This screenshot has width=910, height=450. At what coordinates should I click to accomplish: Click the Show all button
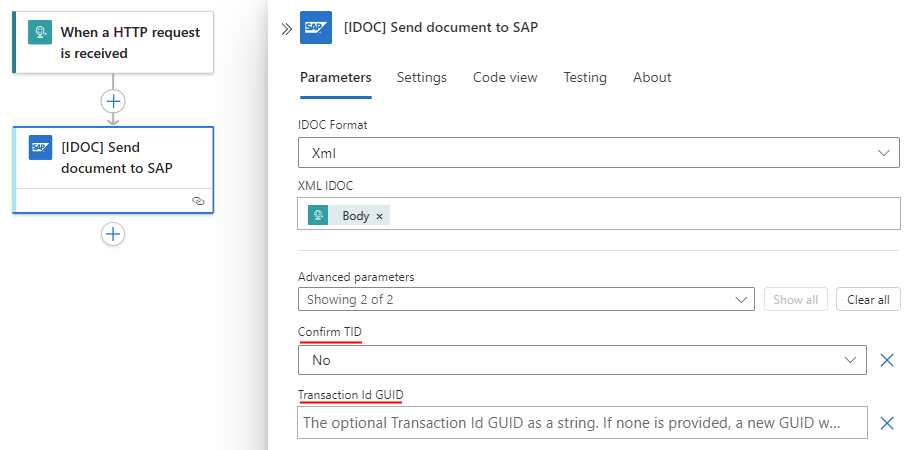click(x=796, y=300)
